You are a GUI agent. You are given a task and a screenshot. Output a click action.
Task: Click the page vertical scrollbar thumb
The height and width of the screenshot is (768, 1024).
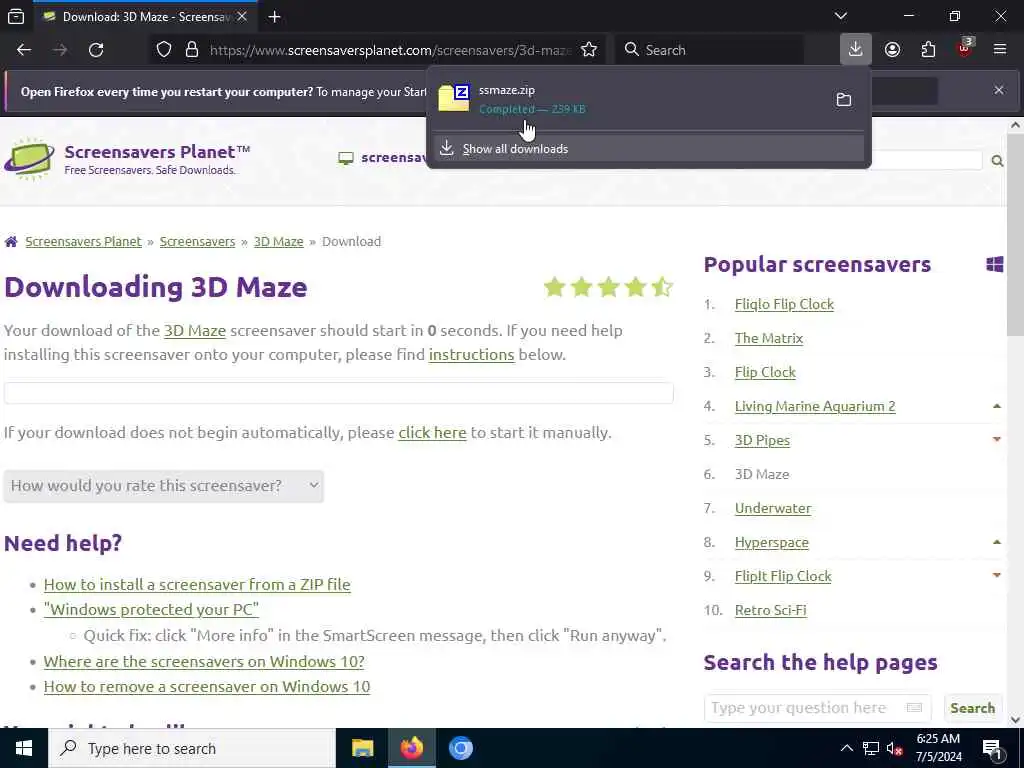(1016, 235)
